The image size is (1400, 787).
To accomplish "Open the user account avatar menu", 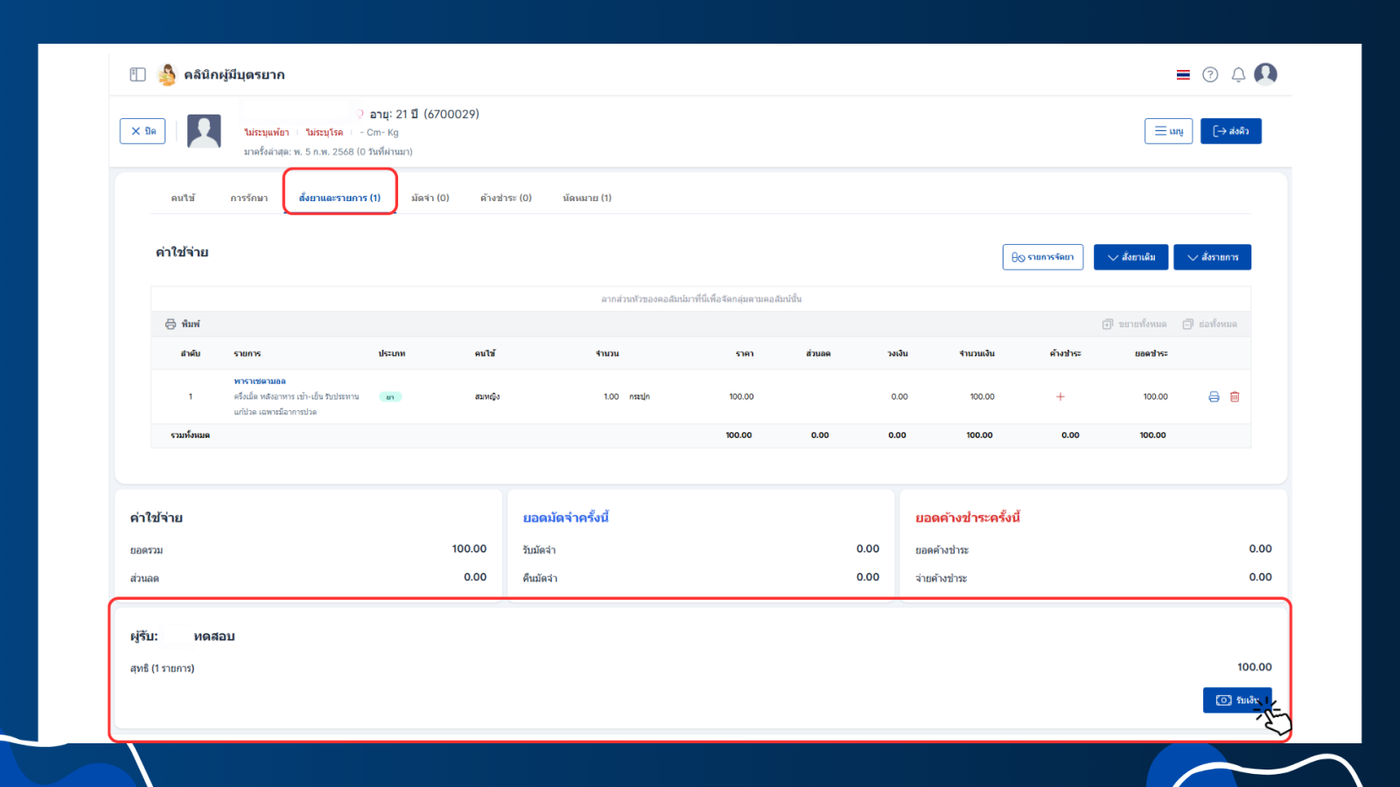I will point(1265,74).
